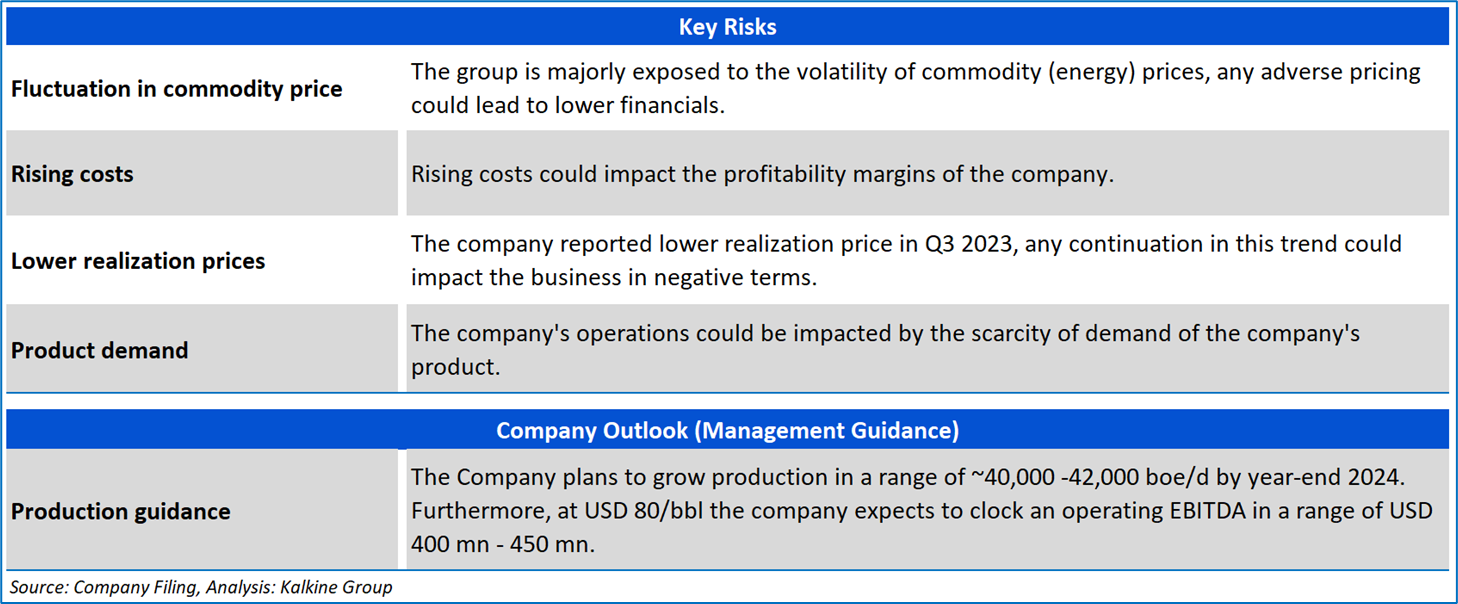Click the Key Risks header bar
Screen dimensions: 1458x604
tap(727, 27)
